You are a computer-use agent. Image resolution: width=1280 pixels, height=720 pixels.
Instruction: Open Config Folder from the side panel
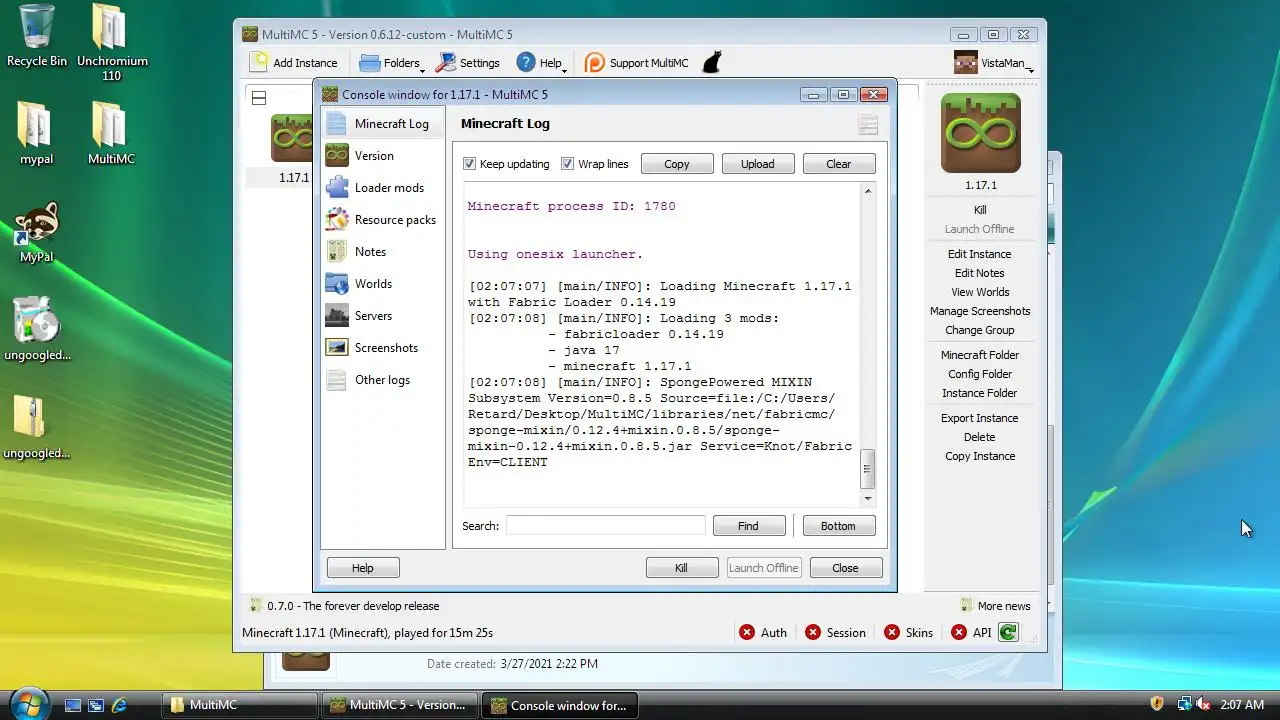pos(980,374)
